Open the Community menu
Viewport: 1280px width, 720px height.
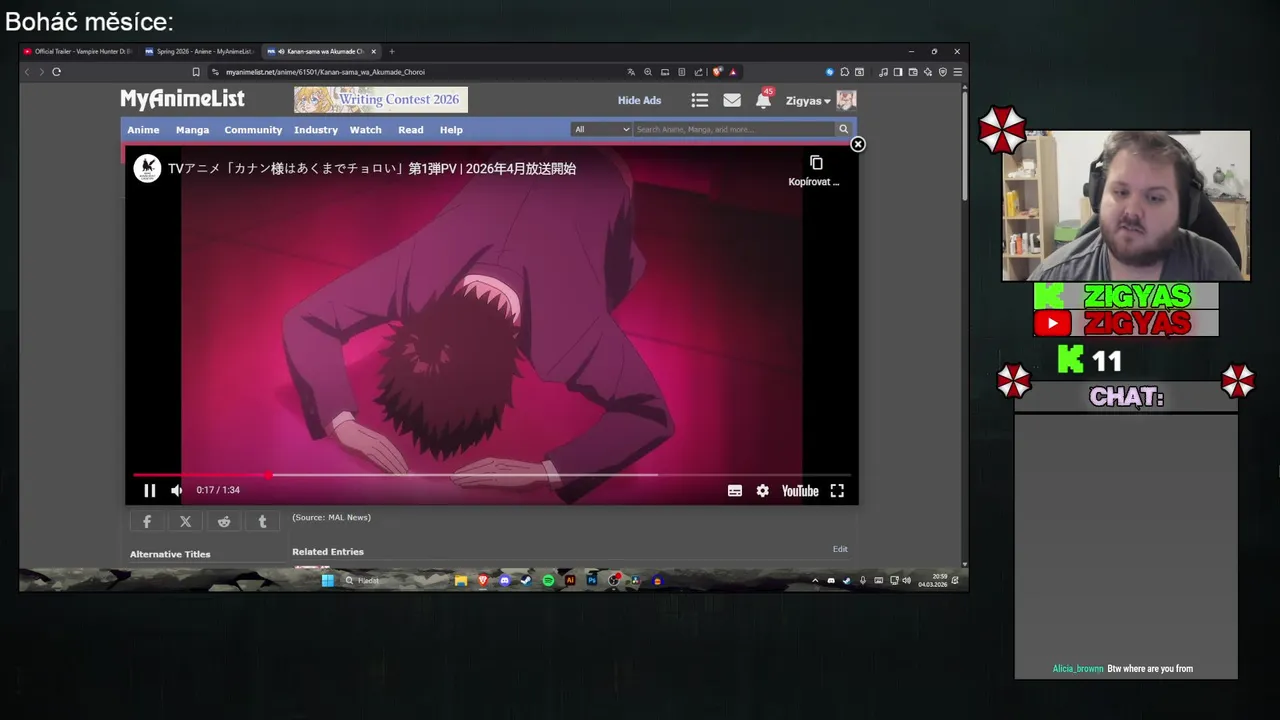[x=253, y=130]
